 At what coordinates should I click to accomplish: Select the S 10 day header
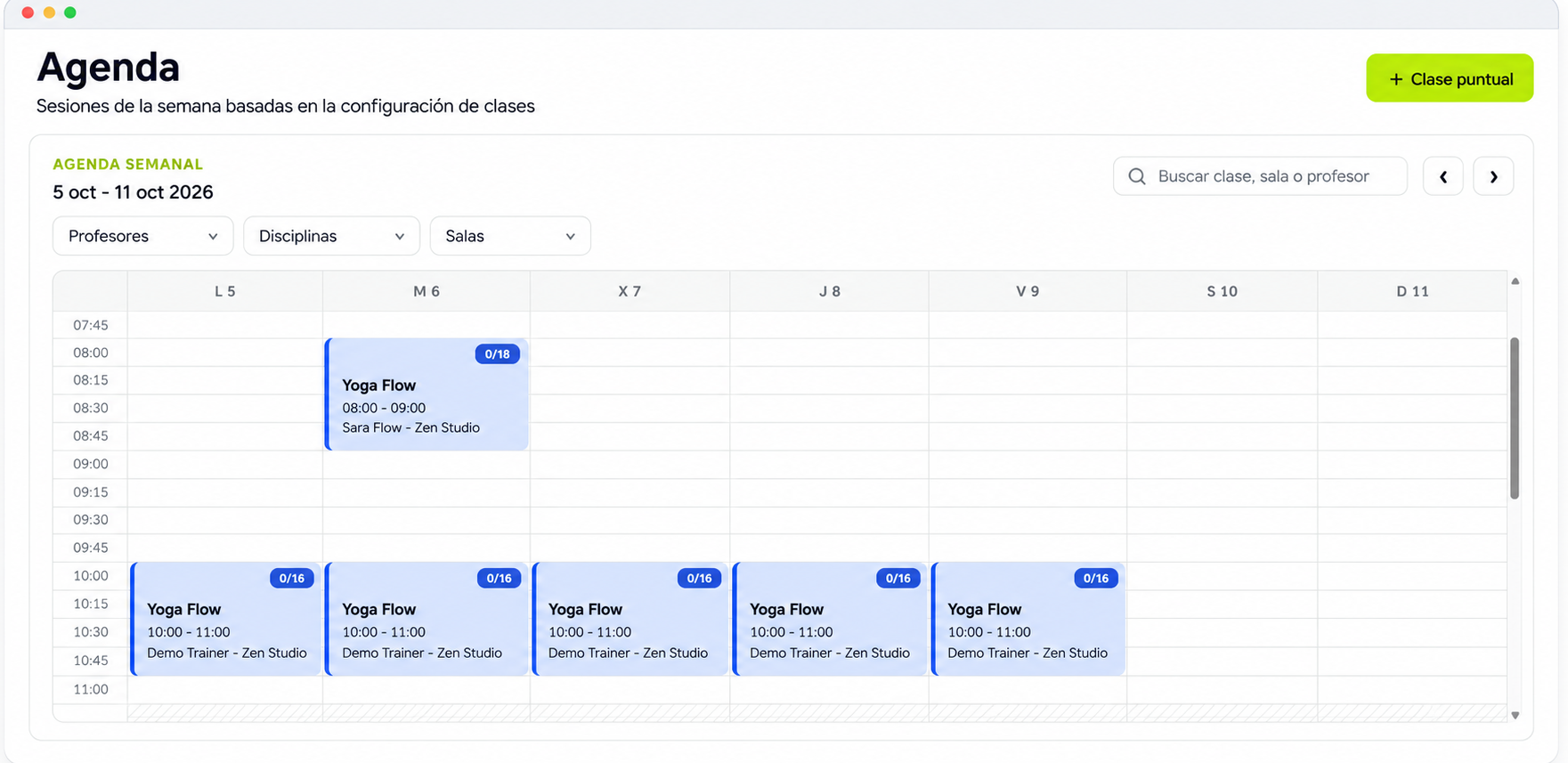[x=1223, y=291]
